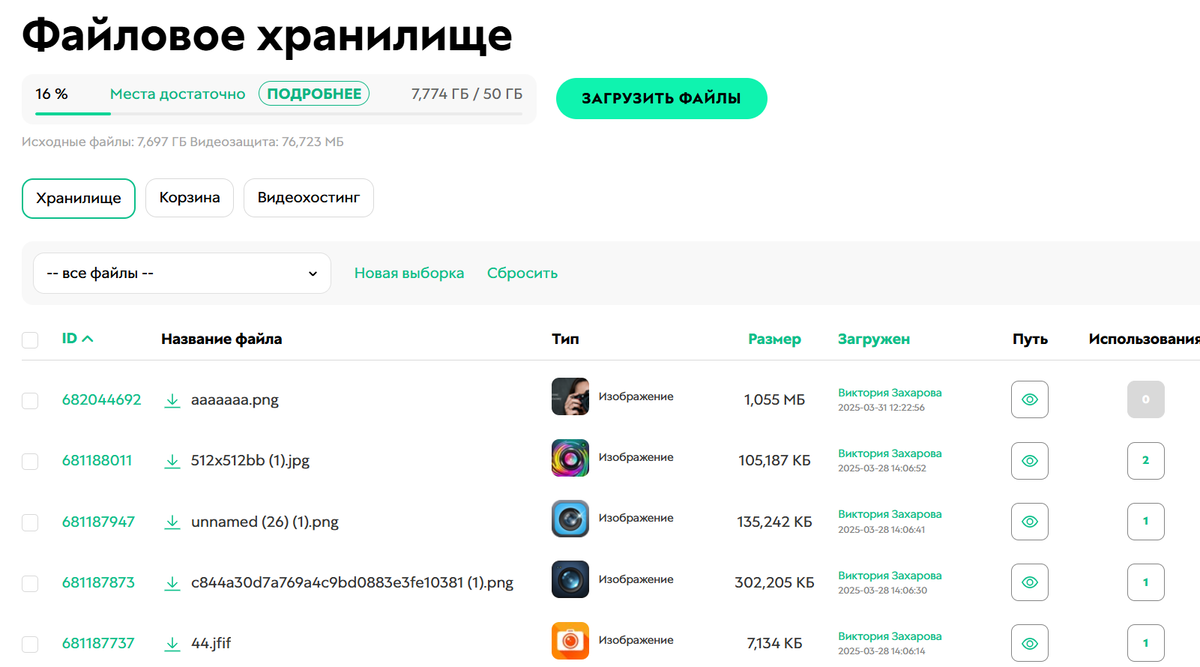This screenshot has width=1200, height=667.
Task: Click file name 512x512bb (1).jpg
Action: 250,461
